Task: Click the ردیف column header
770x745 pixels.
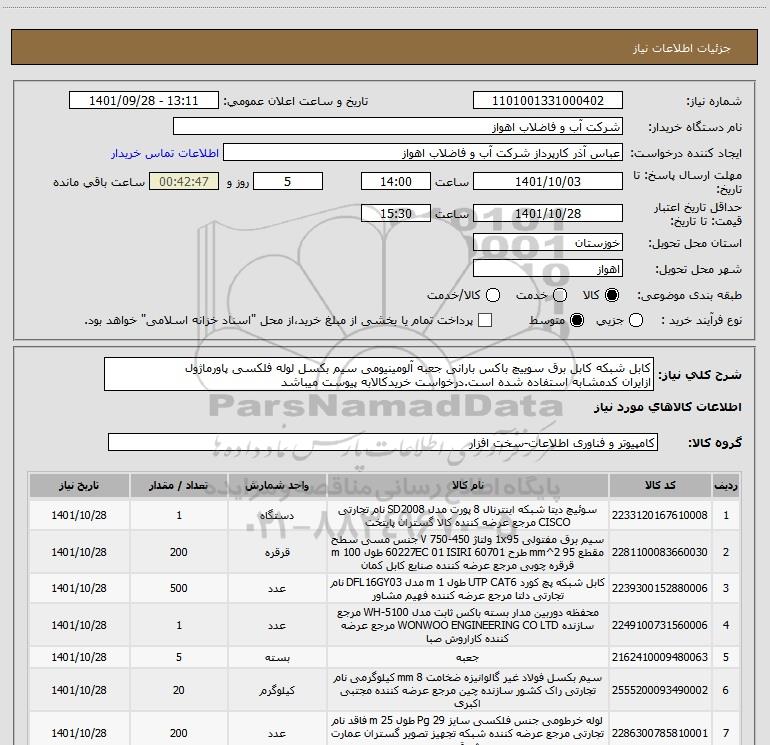Action: pos(726,486)
